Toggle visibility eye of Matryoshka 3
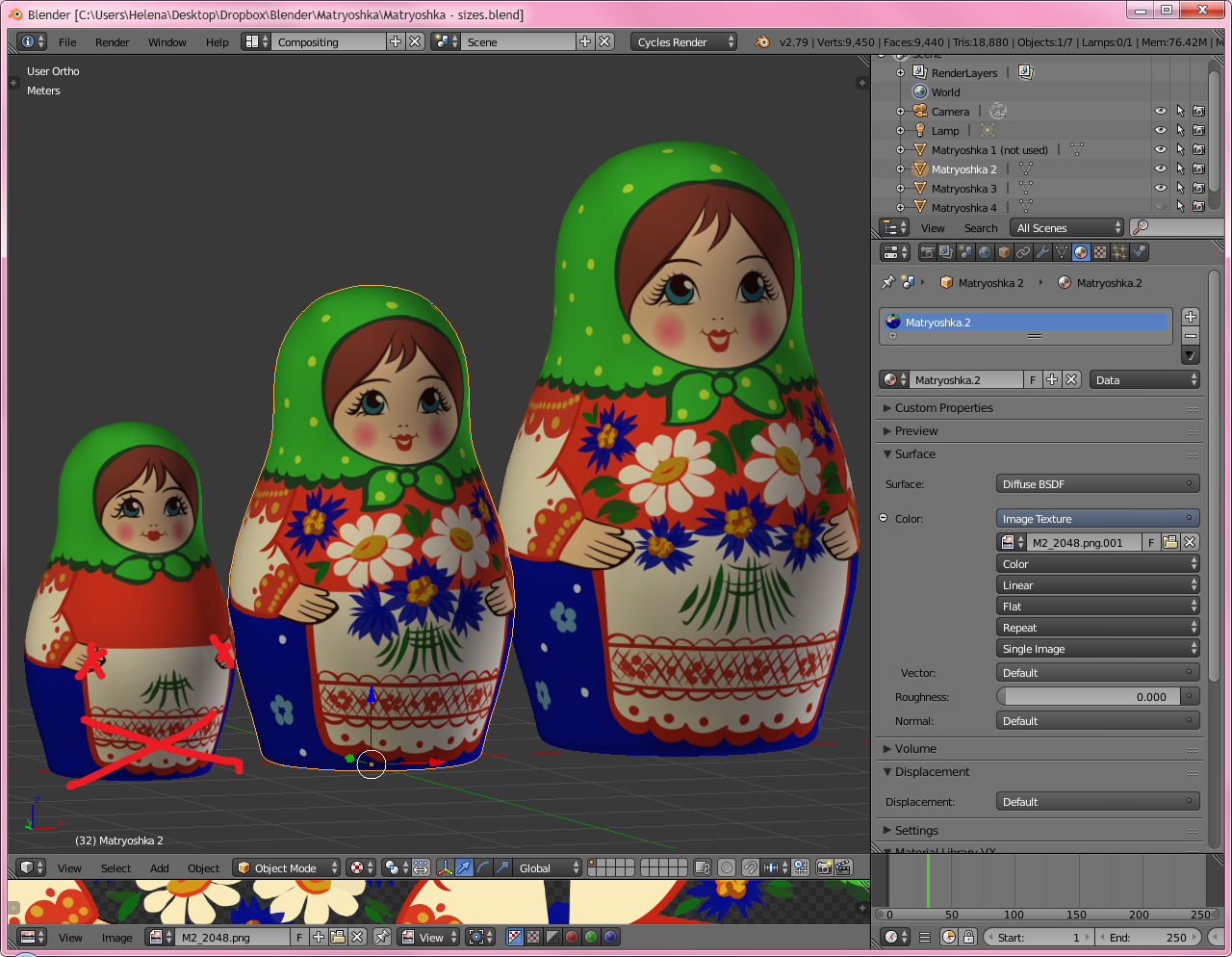This screenshot has height=957, width=1232. (x=1161, y=188)
